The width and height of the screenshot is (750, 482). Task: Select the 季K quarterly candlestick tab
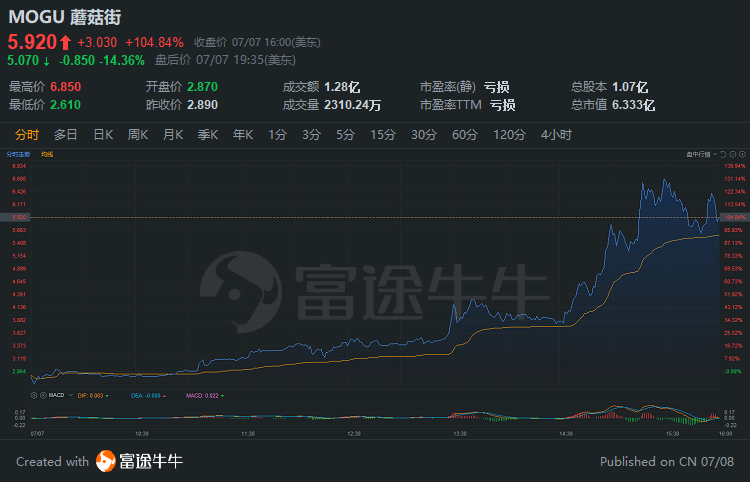[208, 135]
